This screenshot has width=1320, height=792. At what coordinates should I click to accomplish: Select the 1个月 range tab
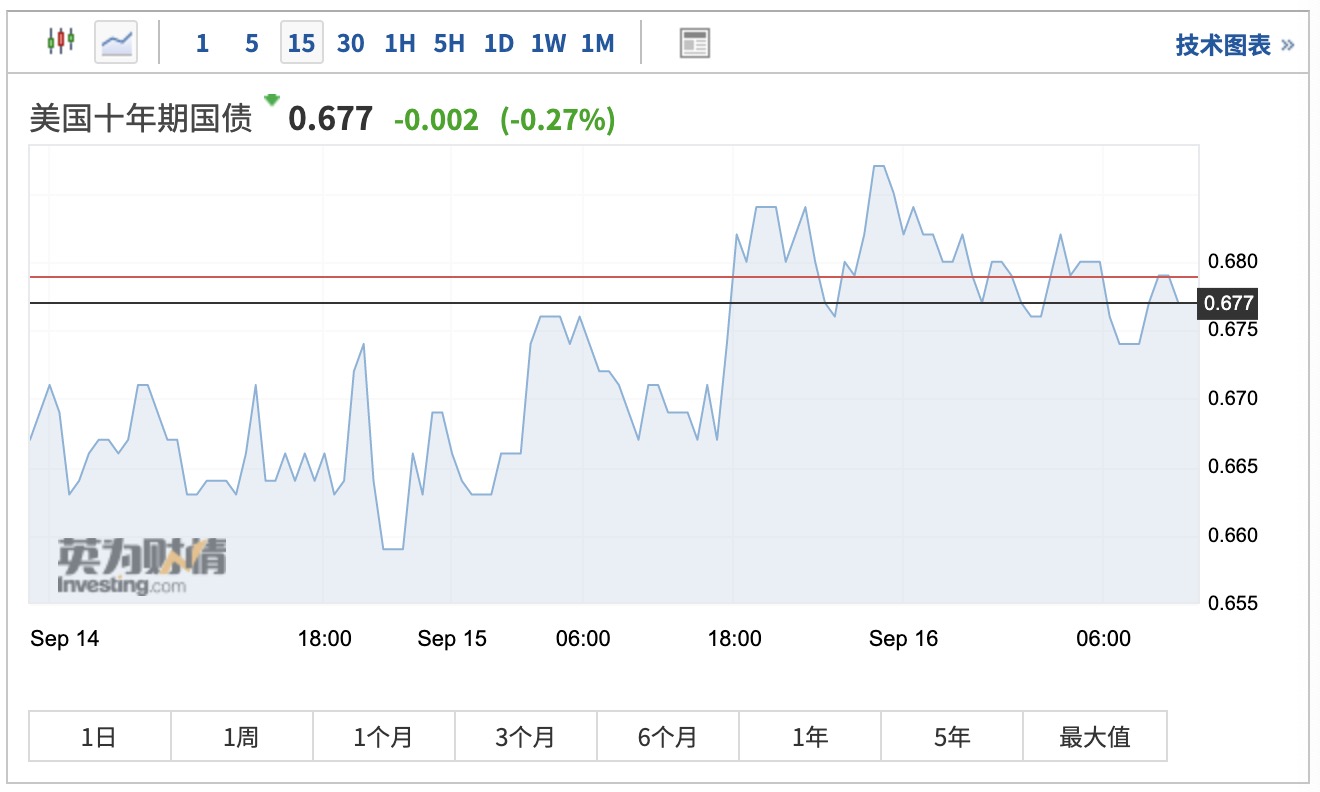383,737
